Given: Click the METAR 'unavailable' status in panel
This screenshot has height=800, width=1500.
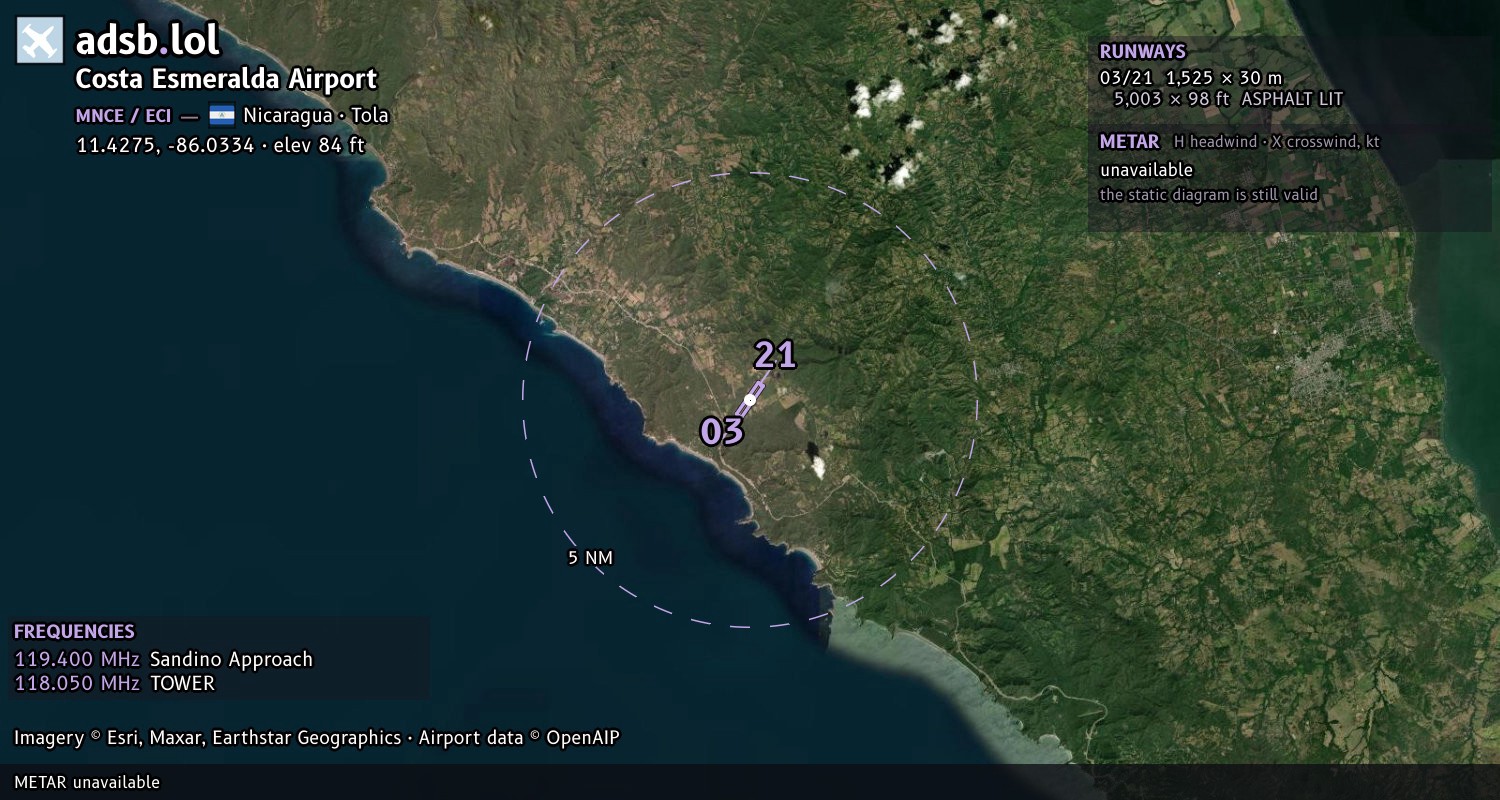Looking at the screenshot, I should click(x=1146, y=170).
